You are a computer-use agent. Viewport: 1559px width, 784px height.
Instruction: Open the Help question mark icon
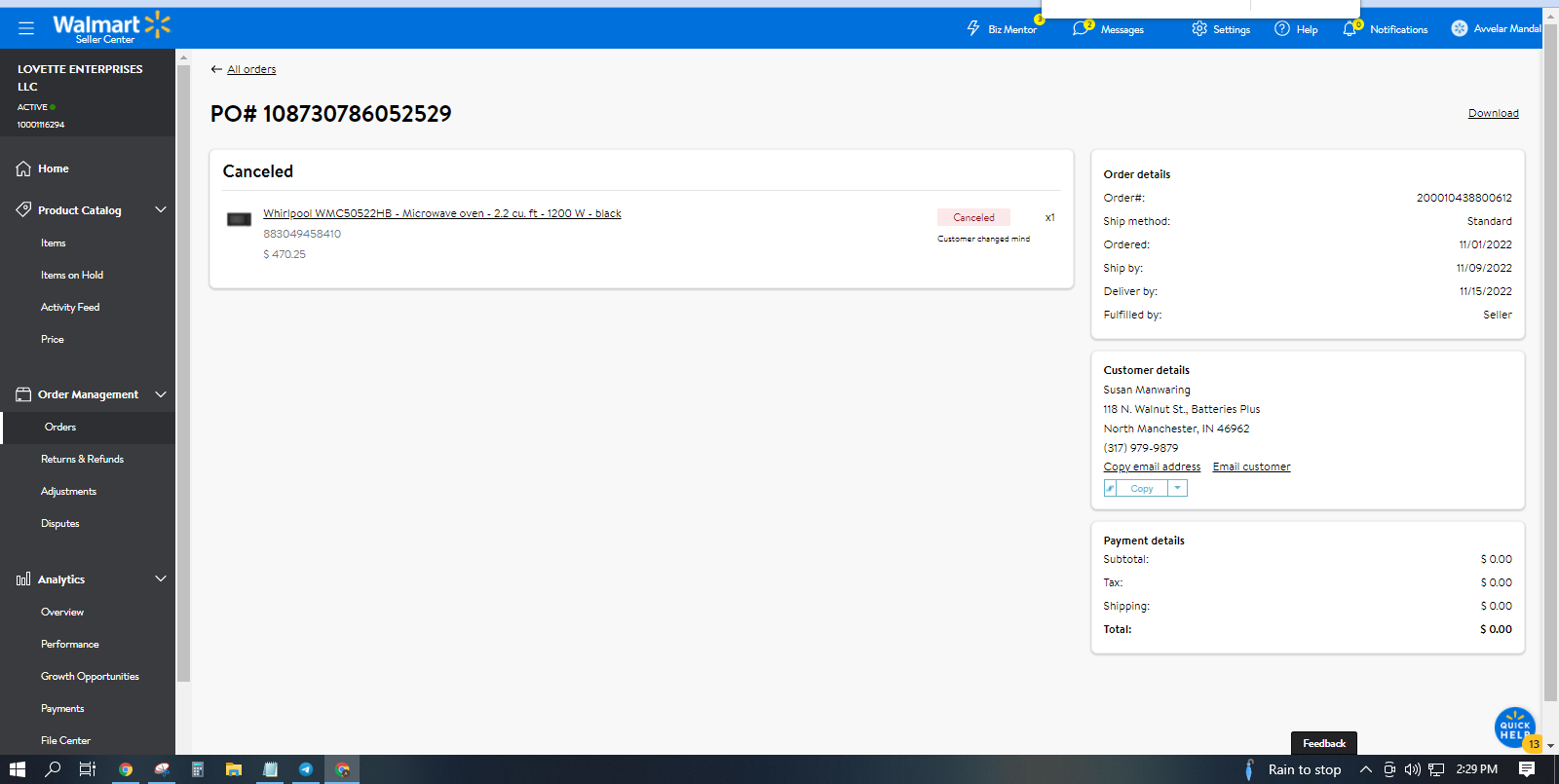click(x=1282, y=28)
